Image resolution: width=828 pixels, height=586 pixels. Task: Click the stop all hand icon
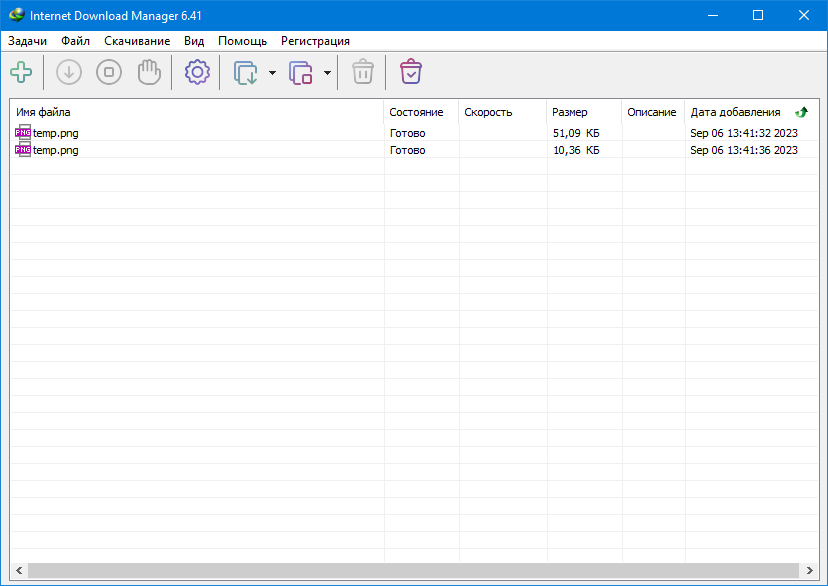pyautogui.click(x=149, y=72)
